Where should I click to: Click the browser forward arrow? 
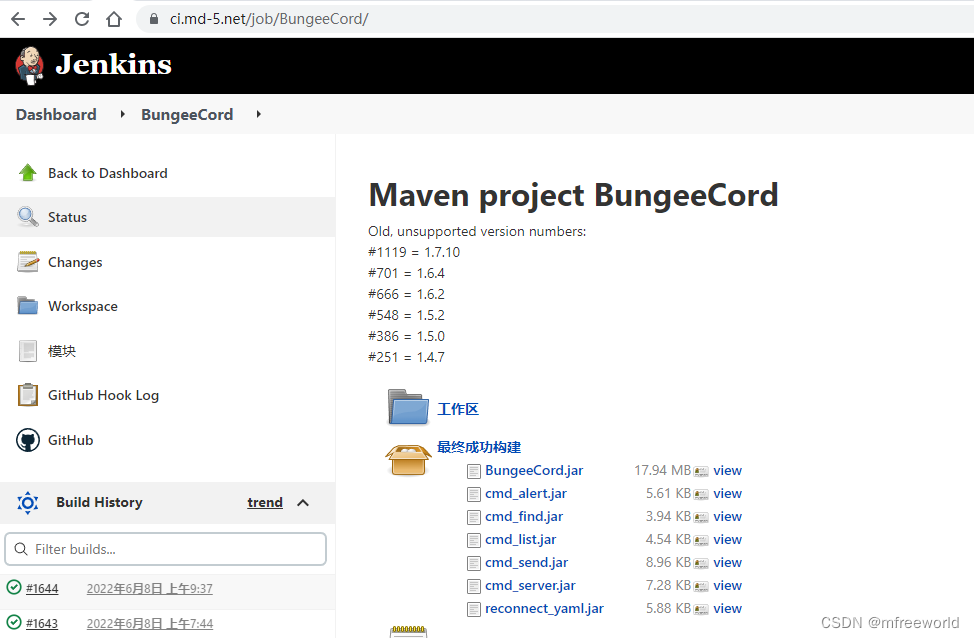coord(50,19)
